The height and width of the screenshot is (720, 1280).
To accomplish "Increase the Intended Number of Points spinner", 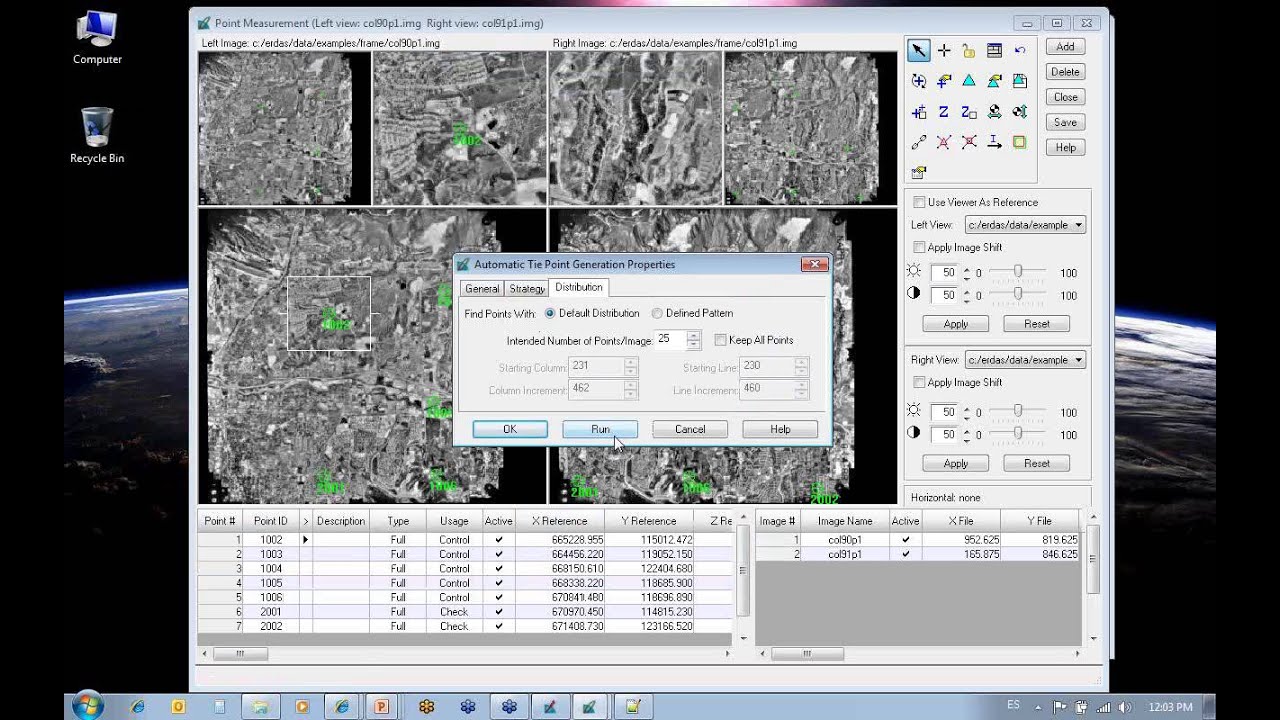I will click(x=694, y=335).
